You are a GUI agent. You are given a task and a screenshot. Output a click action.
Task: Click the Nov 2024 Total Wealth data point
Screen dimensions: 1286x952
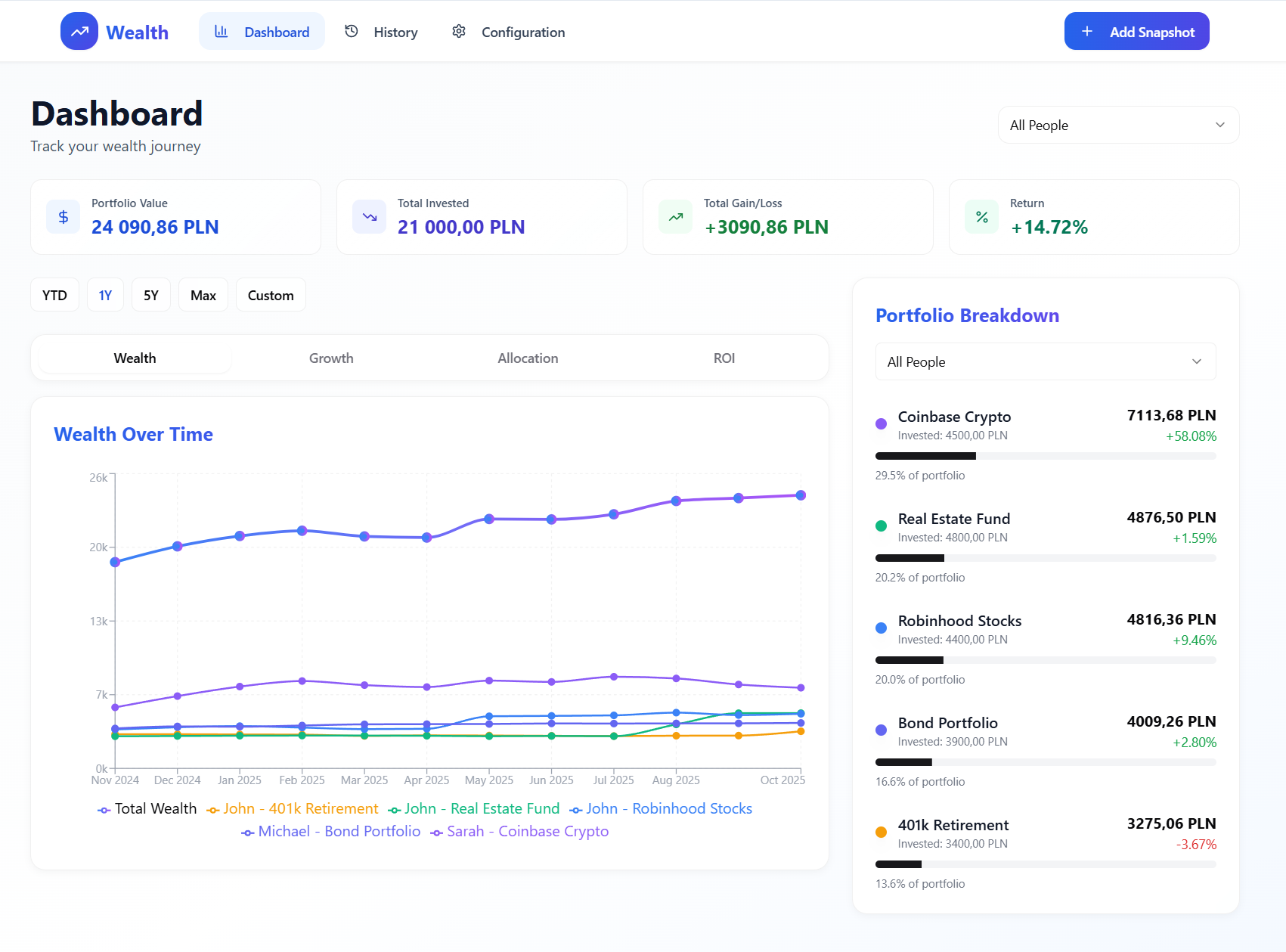(x=115, y=562)
